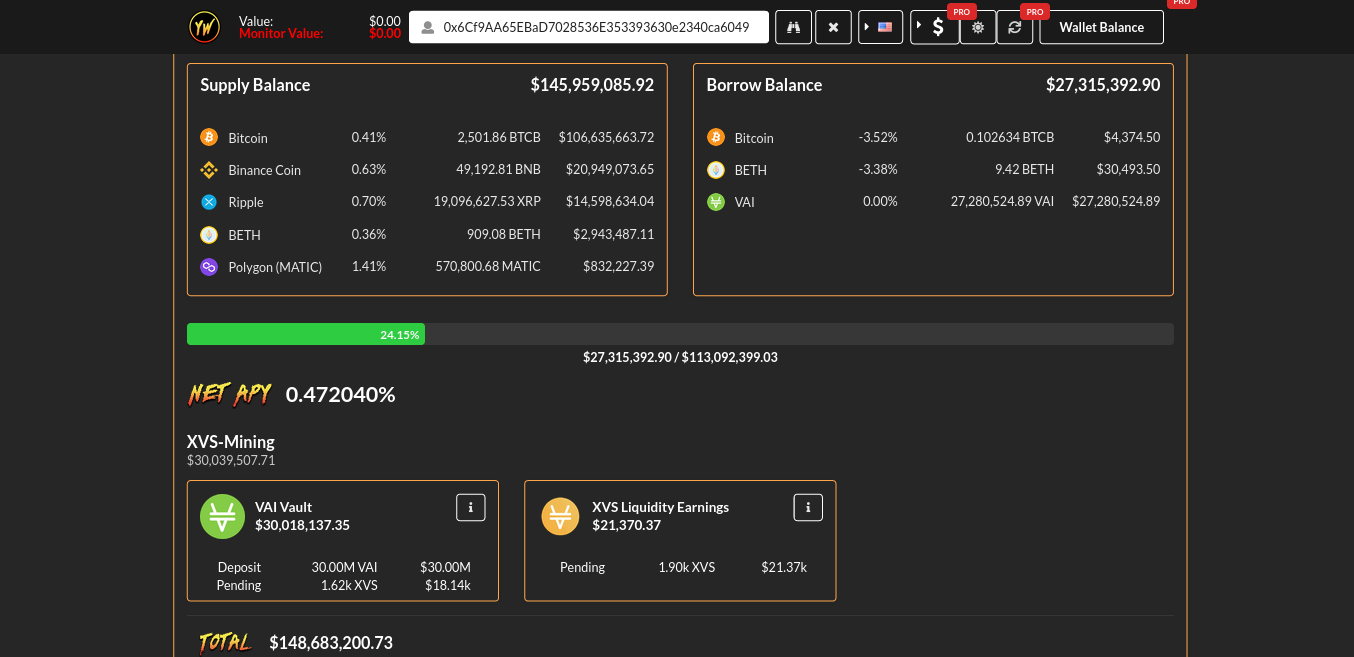Click the total value $148,683,200.73
The height and width of the screenshot is (657, 1354).
[x=331, y=643]
